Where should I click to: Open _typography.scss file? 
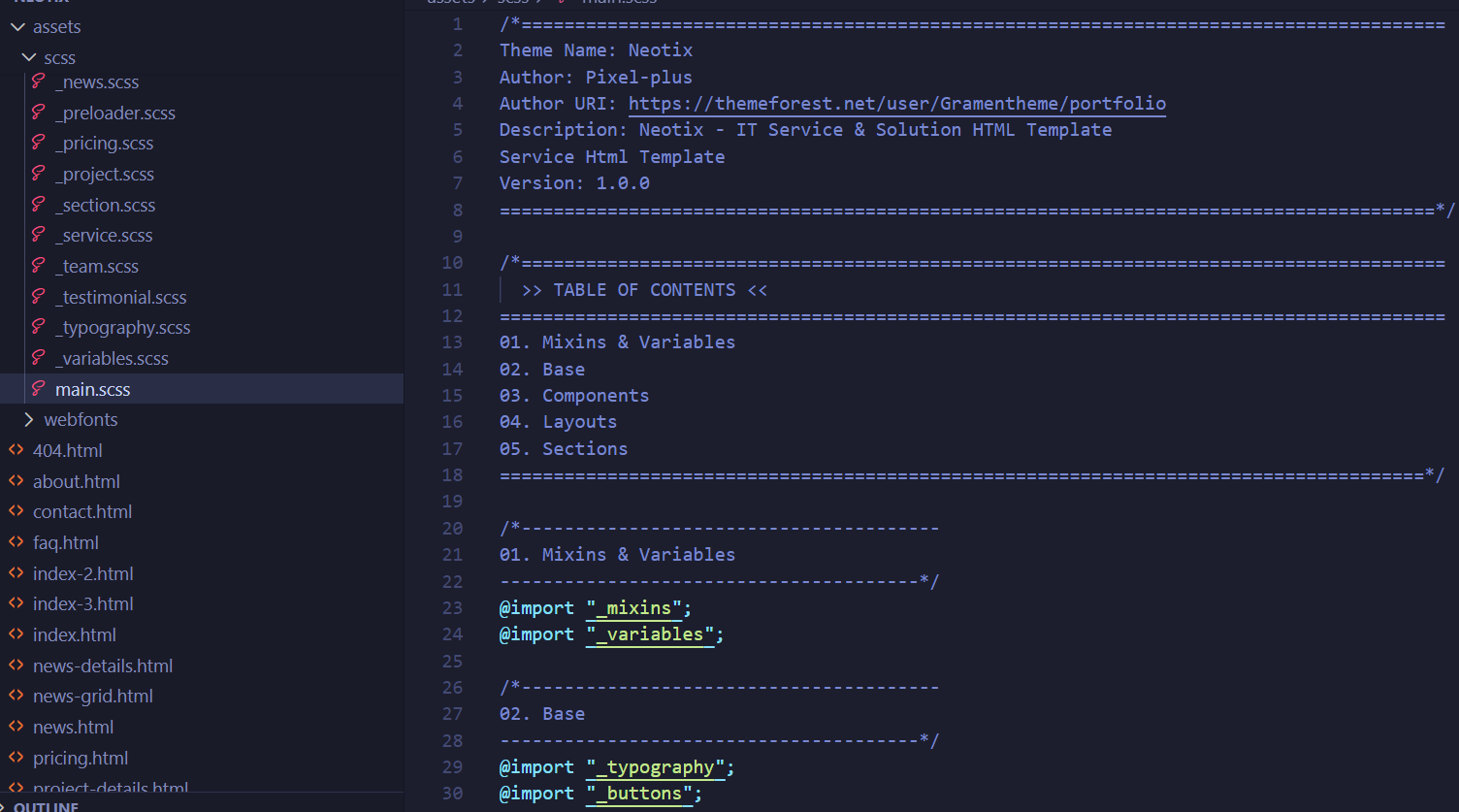[123, 328]
